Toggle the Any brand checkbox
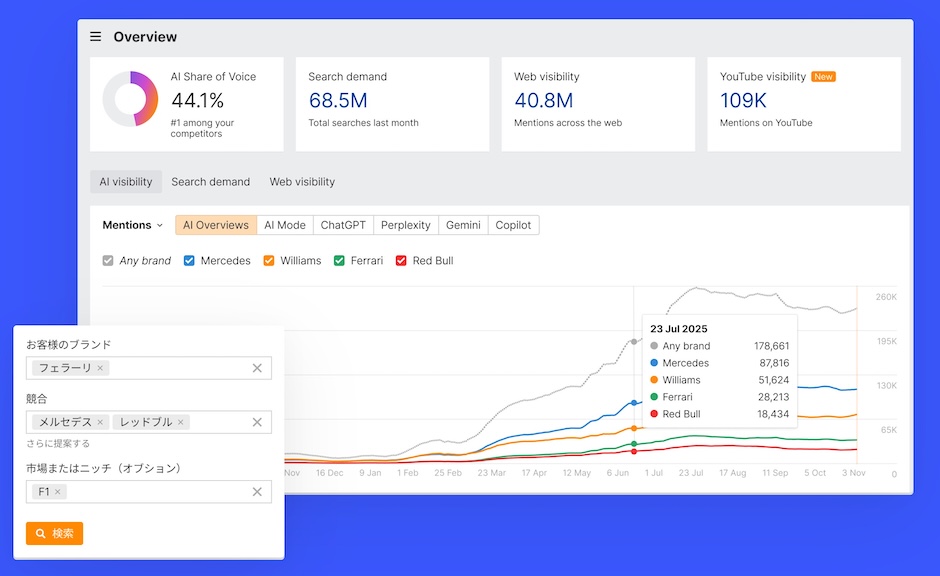Viewport: 940px width, 576px height. pos(108,261)
